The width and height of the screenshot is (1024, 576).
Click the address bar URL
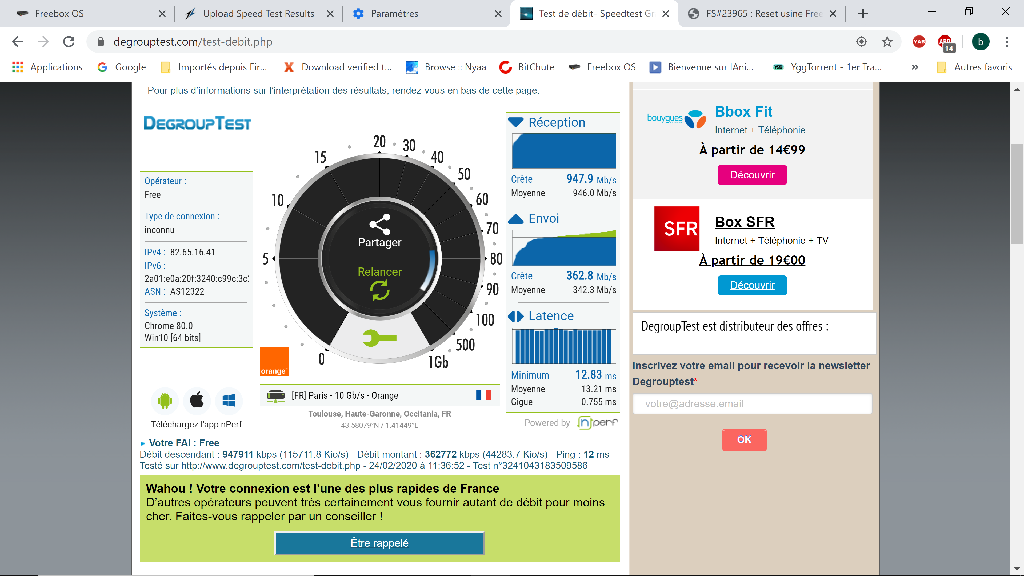coord(193,42)
